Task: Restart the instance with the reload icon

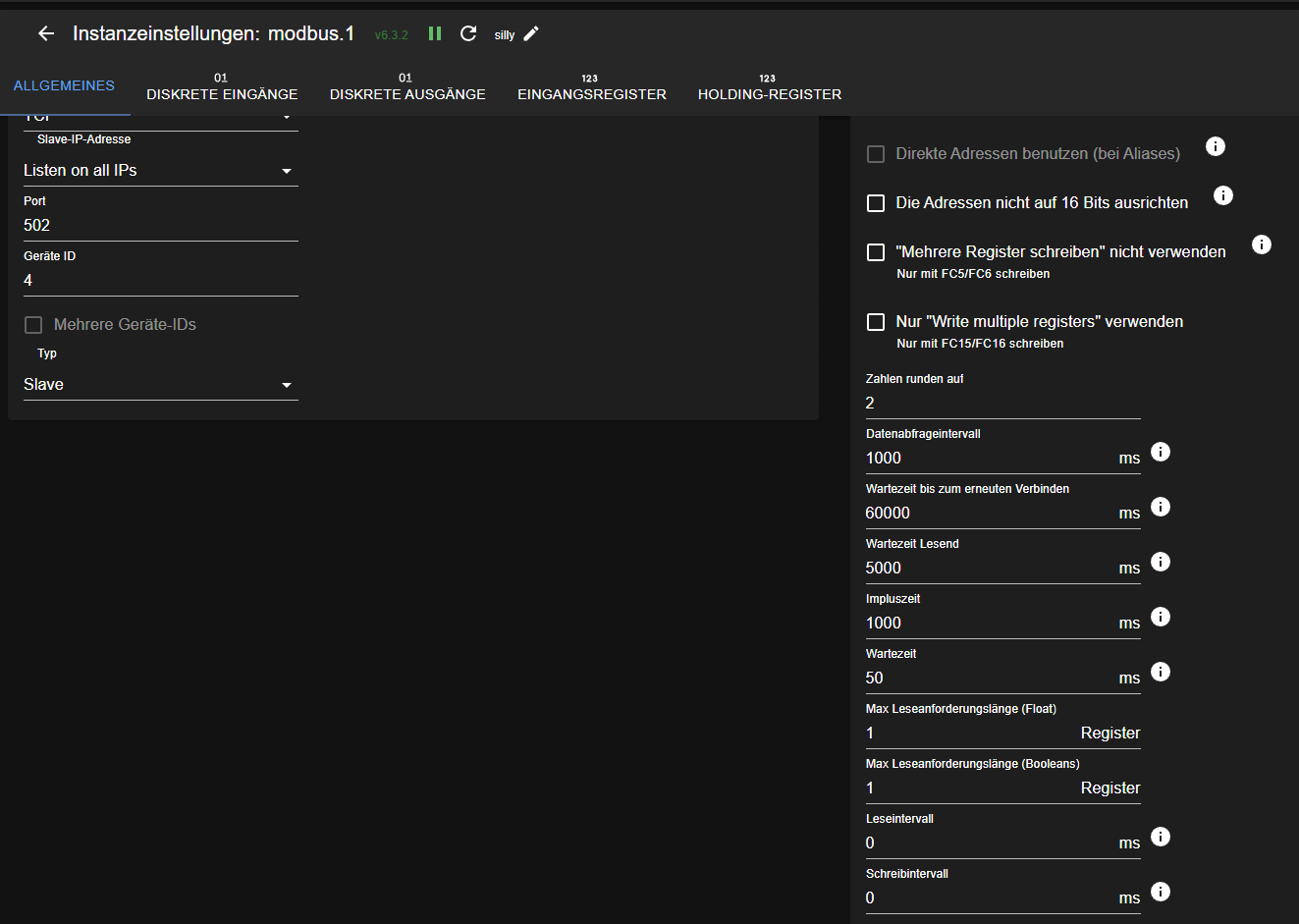Action: point(468,33)
